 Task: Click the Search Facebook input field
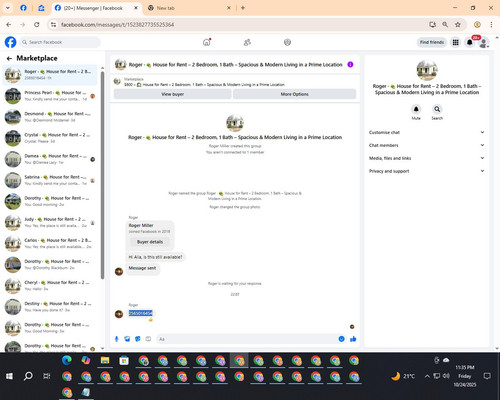click(x=60, y=42)
